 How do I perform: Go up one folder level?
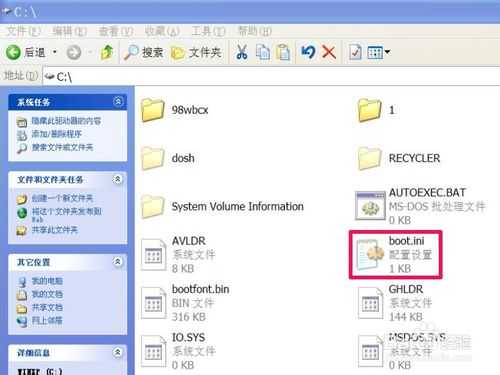[x=106, y=52]
